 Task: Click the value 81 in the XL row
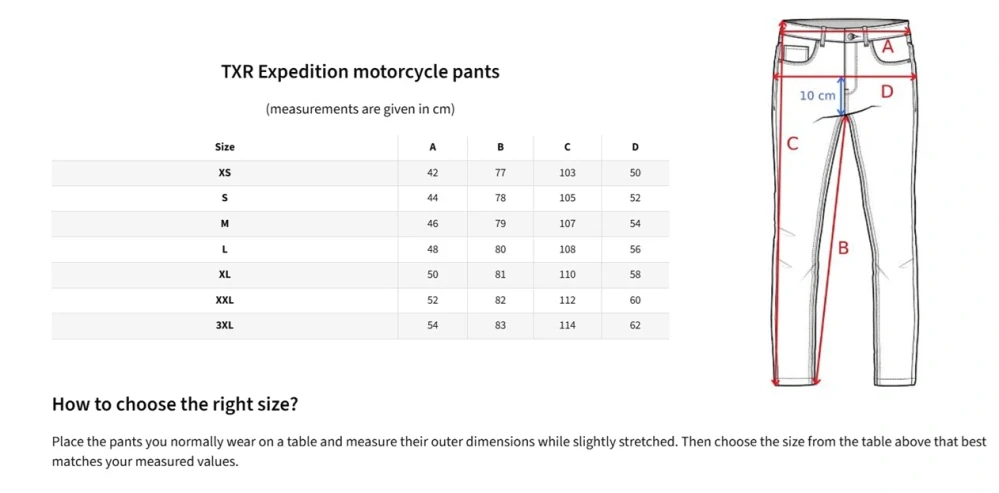pyautogui.click(x=500, y=275)
